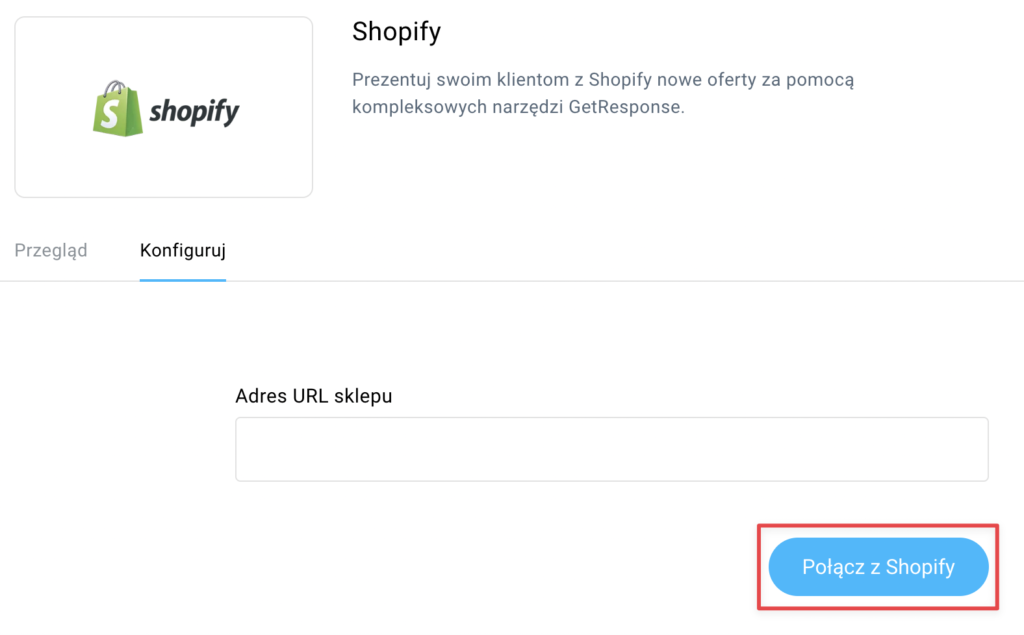
Task: Click the blue underline under Konfiguruj
Action: (183, 280)
